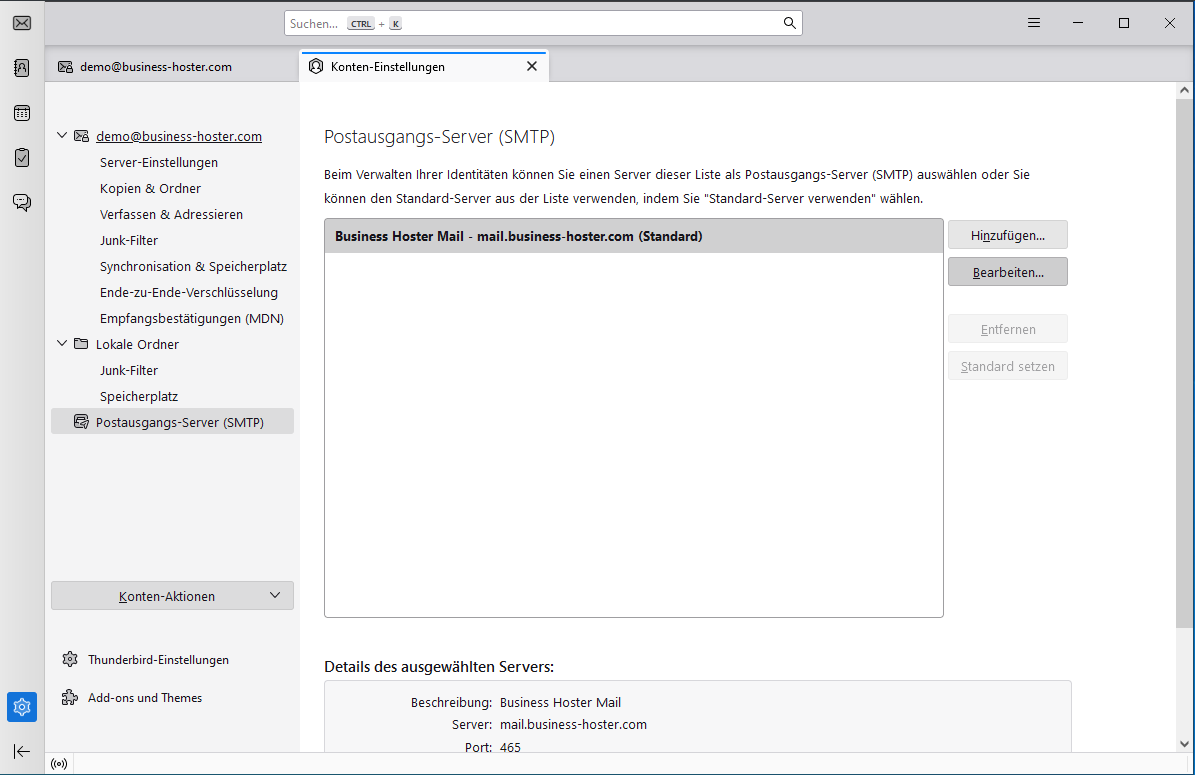Click the Details des ausgewählten Servers heading

[439, 667]
